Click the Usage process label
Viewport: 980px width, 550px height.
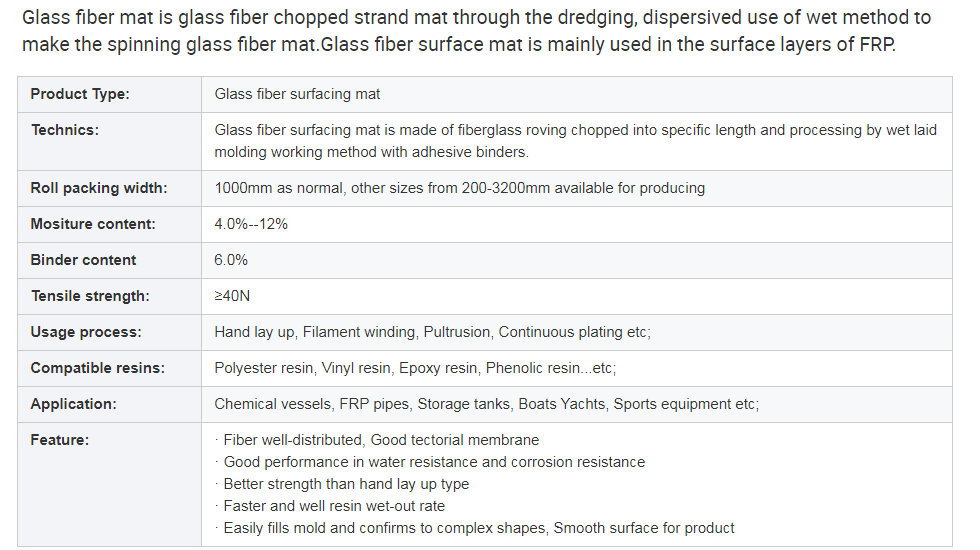[x=86, y=332]
